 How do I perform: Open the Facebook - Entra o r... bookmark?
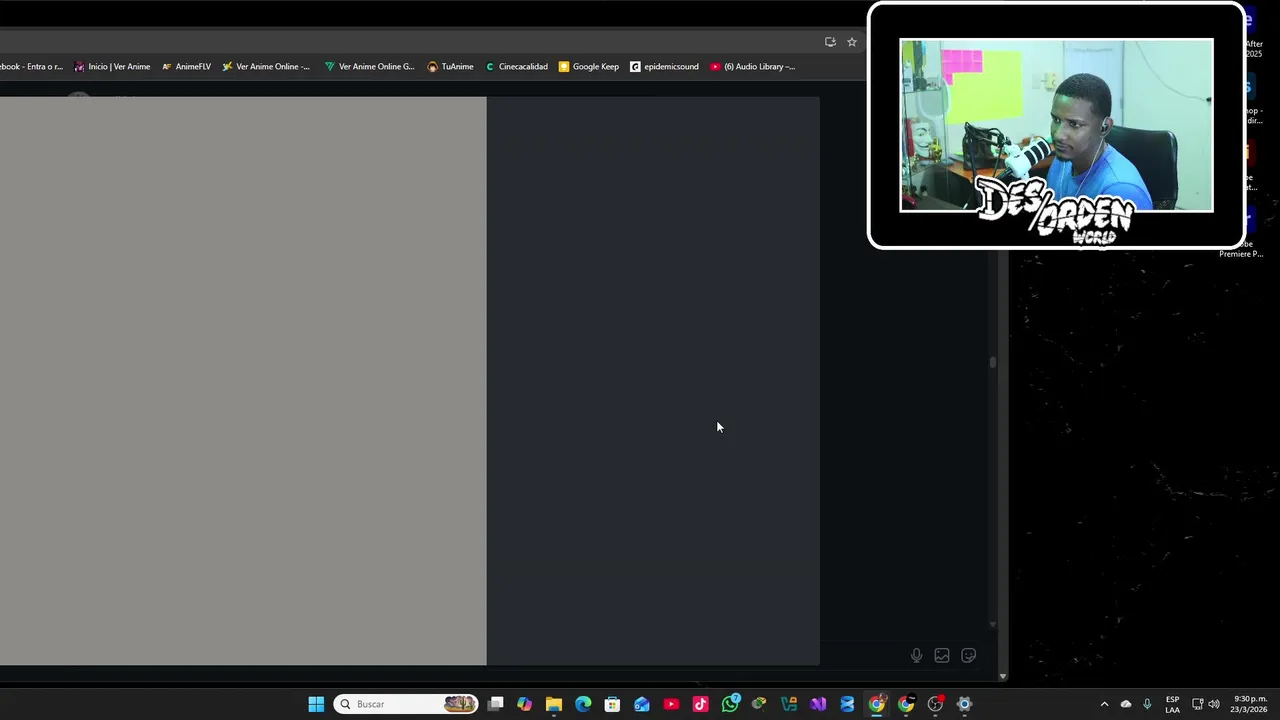[x=31, y=67]
